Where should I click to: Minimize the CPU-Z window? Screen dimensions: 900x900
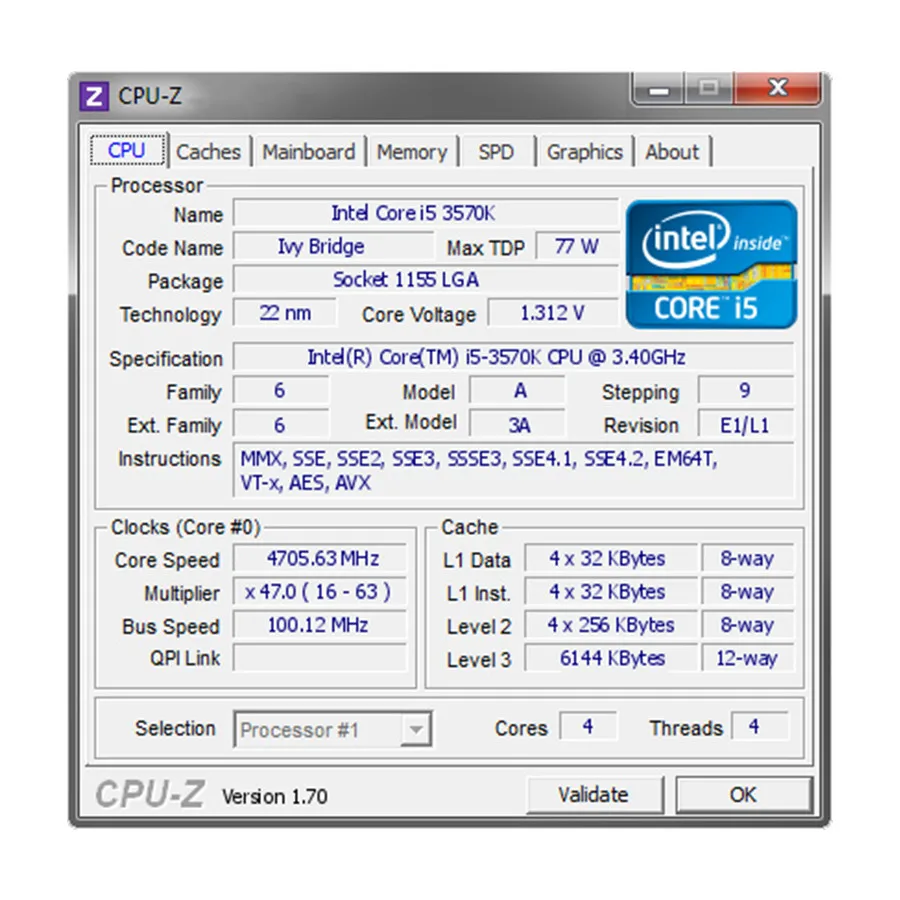tap(659, 90)
